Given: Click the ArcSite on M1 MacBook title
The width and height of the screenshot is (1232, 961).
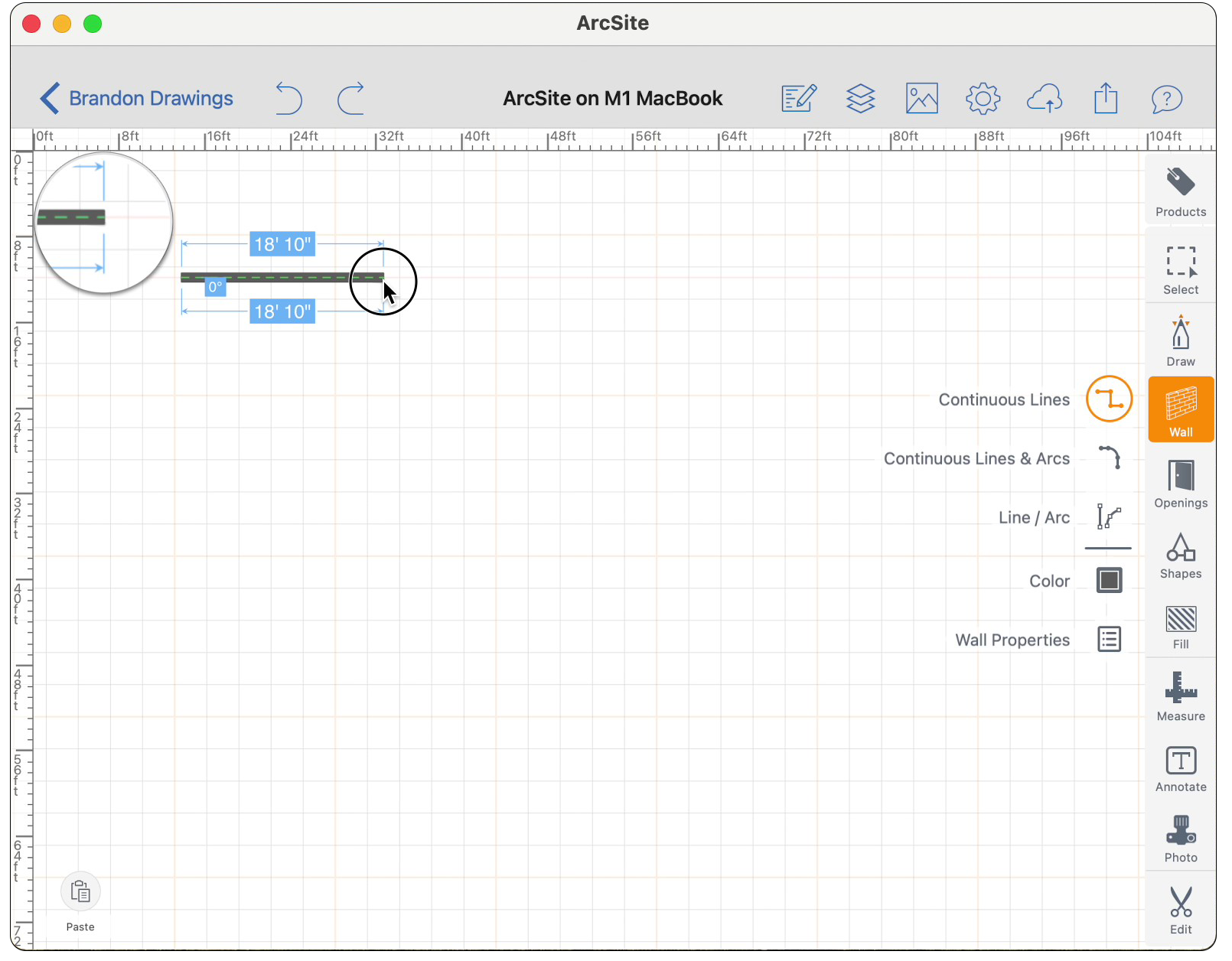Looking at the screenshot, I should 612,99.
